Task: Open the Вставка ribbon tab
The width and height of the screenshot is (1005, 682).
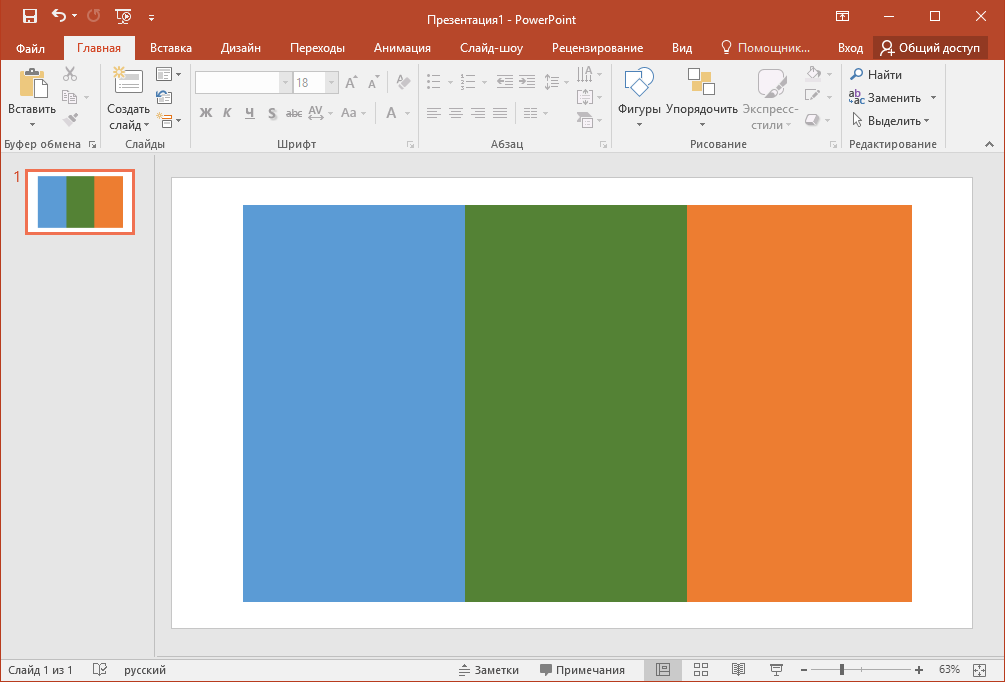Action: point(171,48)
